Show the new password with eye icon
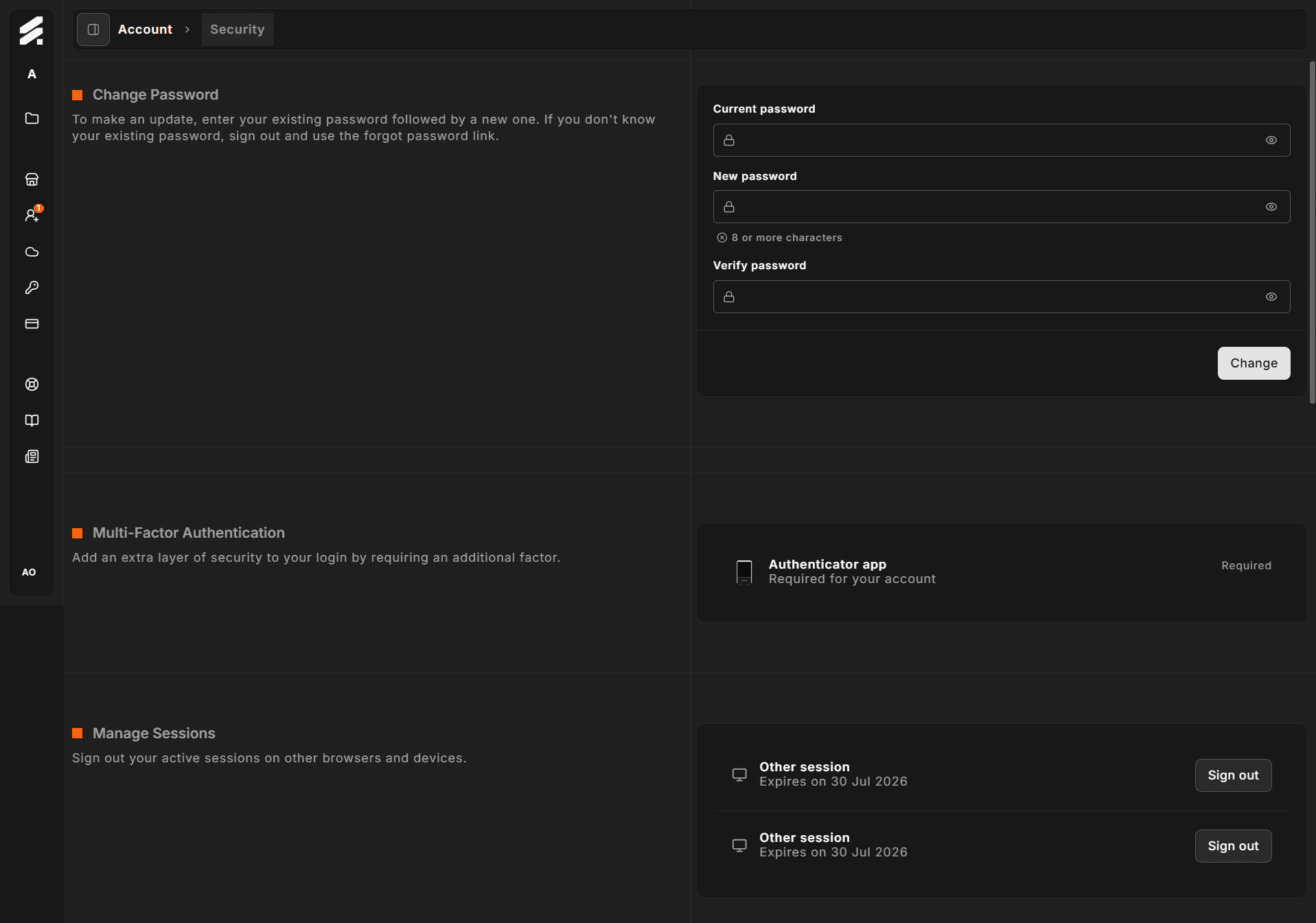Screen dimensions: 1316x923 (x=1271, y=207)
